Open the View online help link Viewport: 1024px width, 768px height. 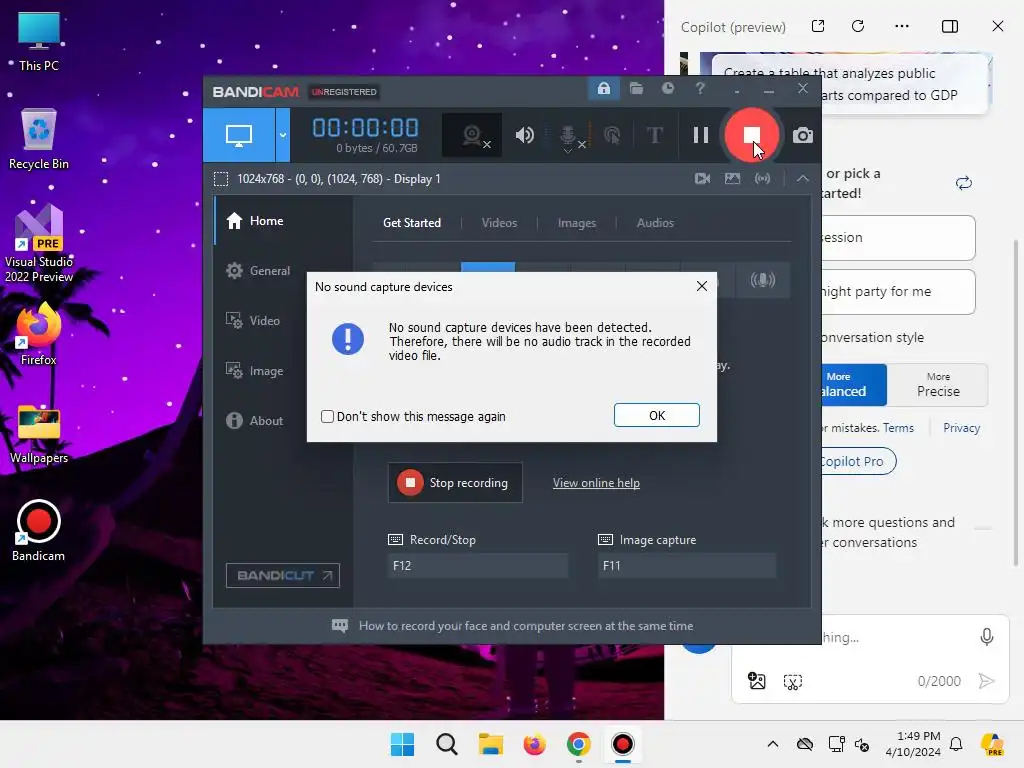click(x=596, y=483)
